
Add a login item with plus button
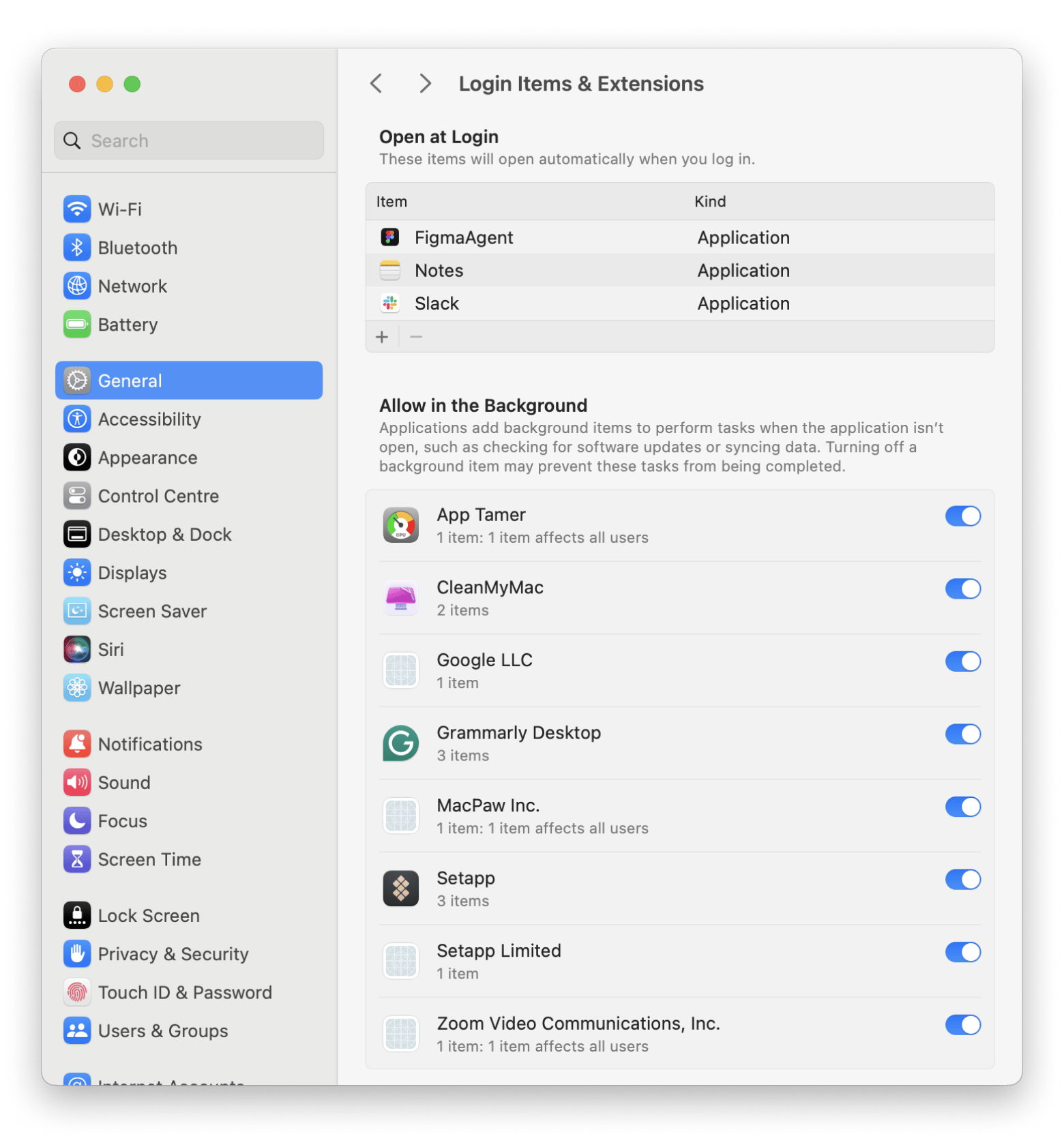coord(382,337)
